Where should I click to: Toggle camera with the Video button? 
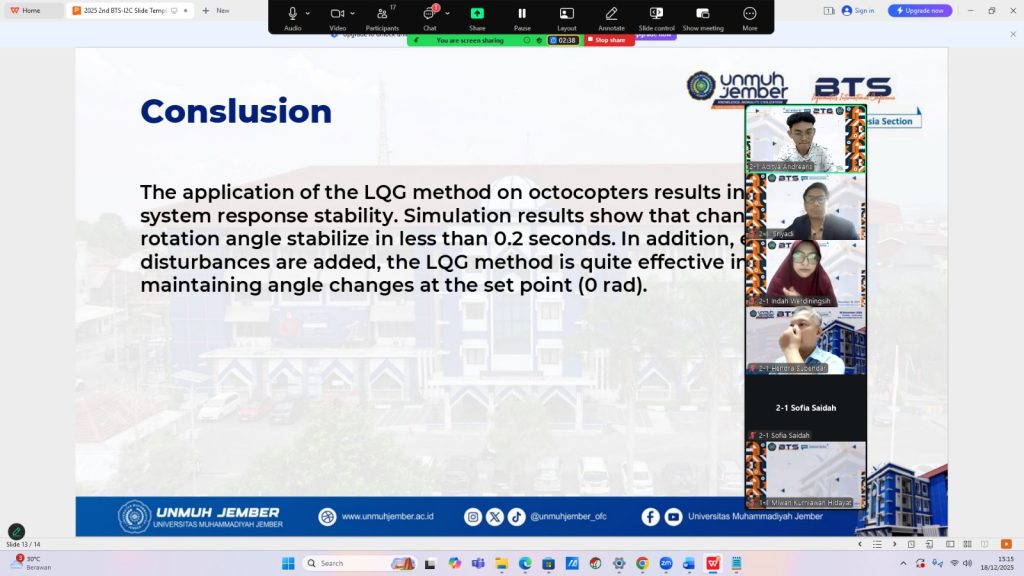(x=337, y=14)
